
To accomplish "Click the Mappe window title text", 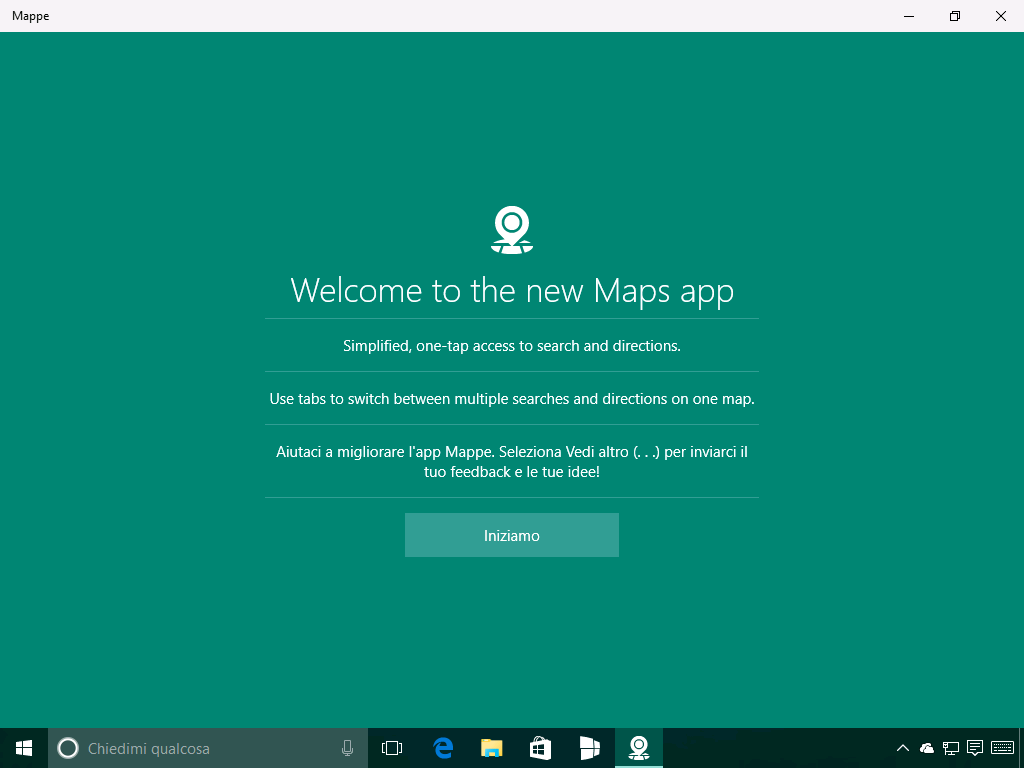I will (31, 16).
